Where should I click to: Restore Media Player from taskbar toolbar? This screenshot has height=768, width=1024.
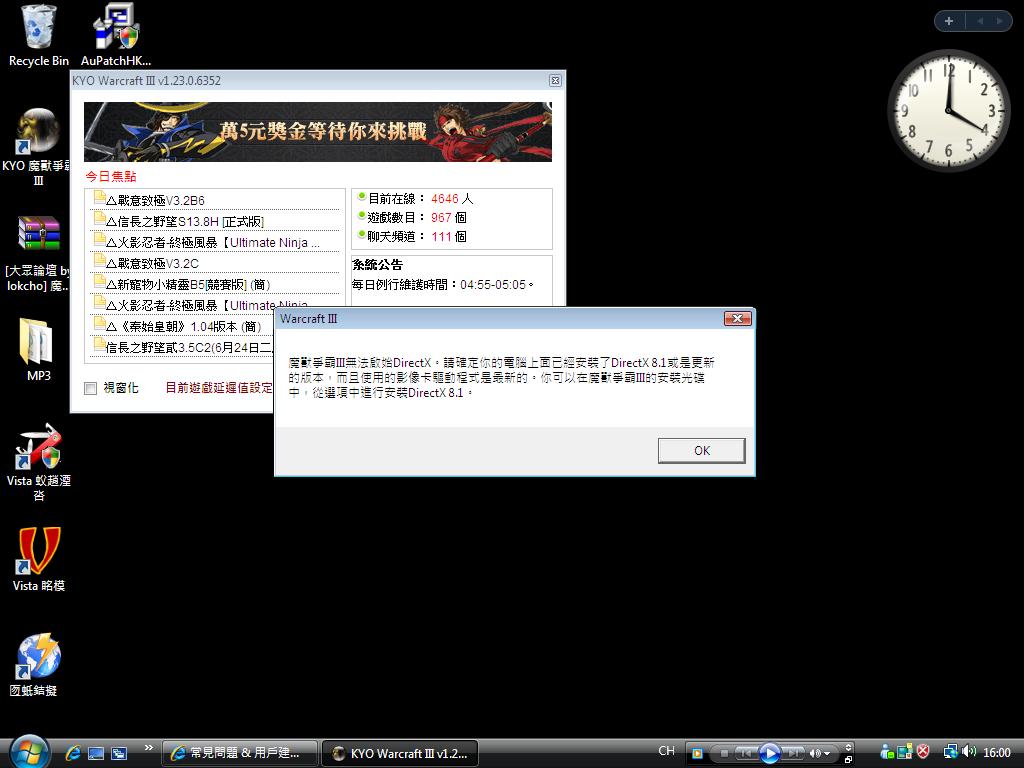tap(848, 760)
